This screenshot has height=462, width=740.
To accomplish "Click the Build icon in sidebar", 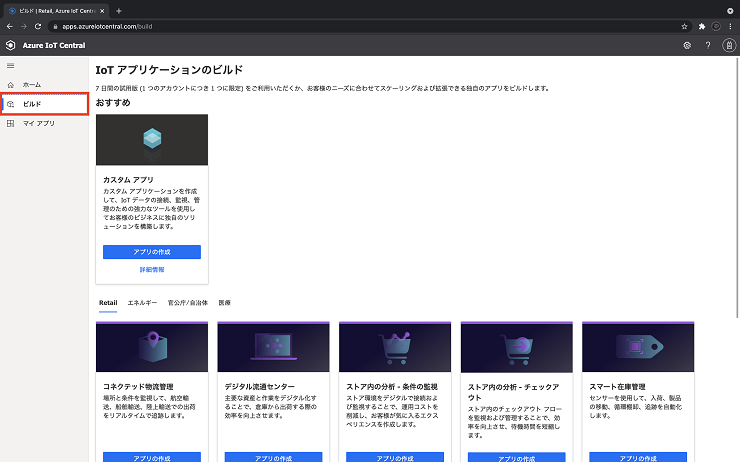I will (10, 104).
